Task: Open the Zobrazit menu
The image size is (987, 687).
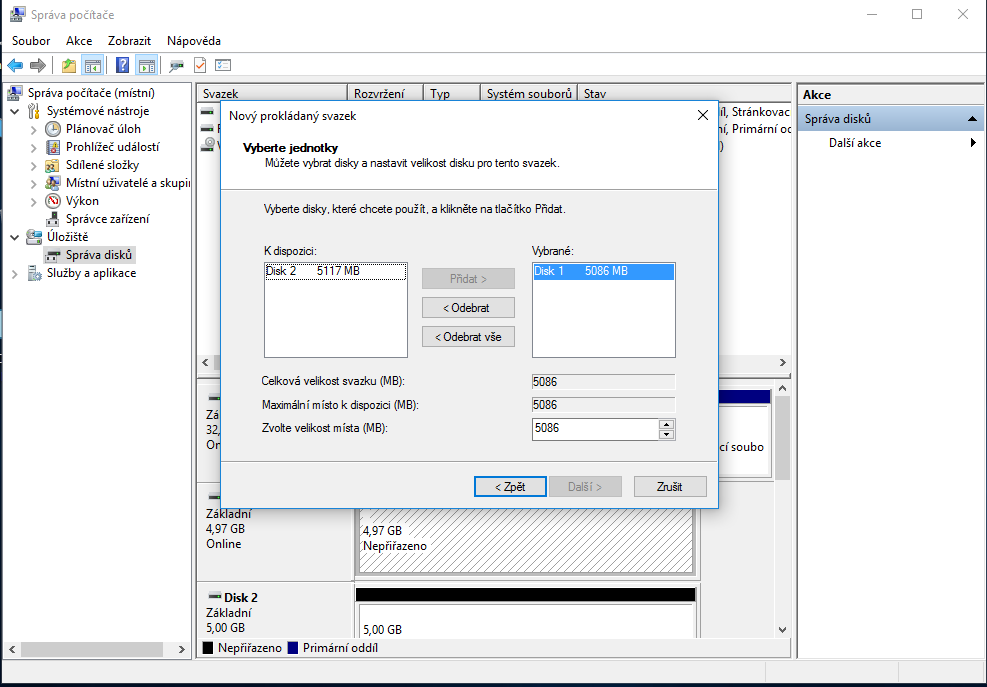Action: 129,41
